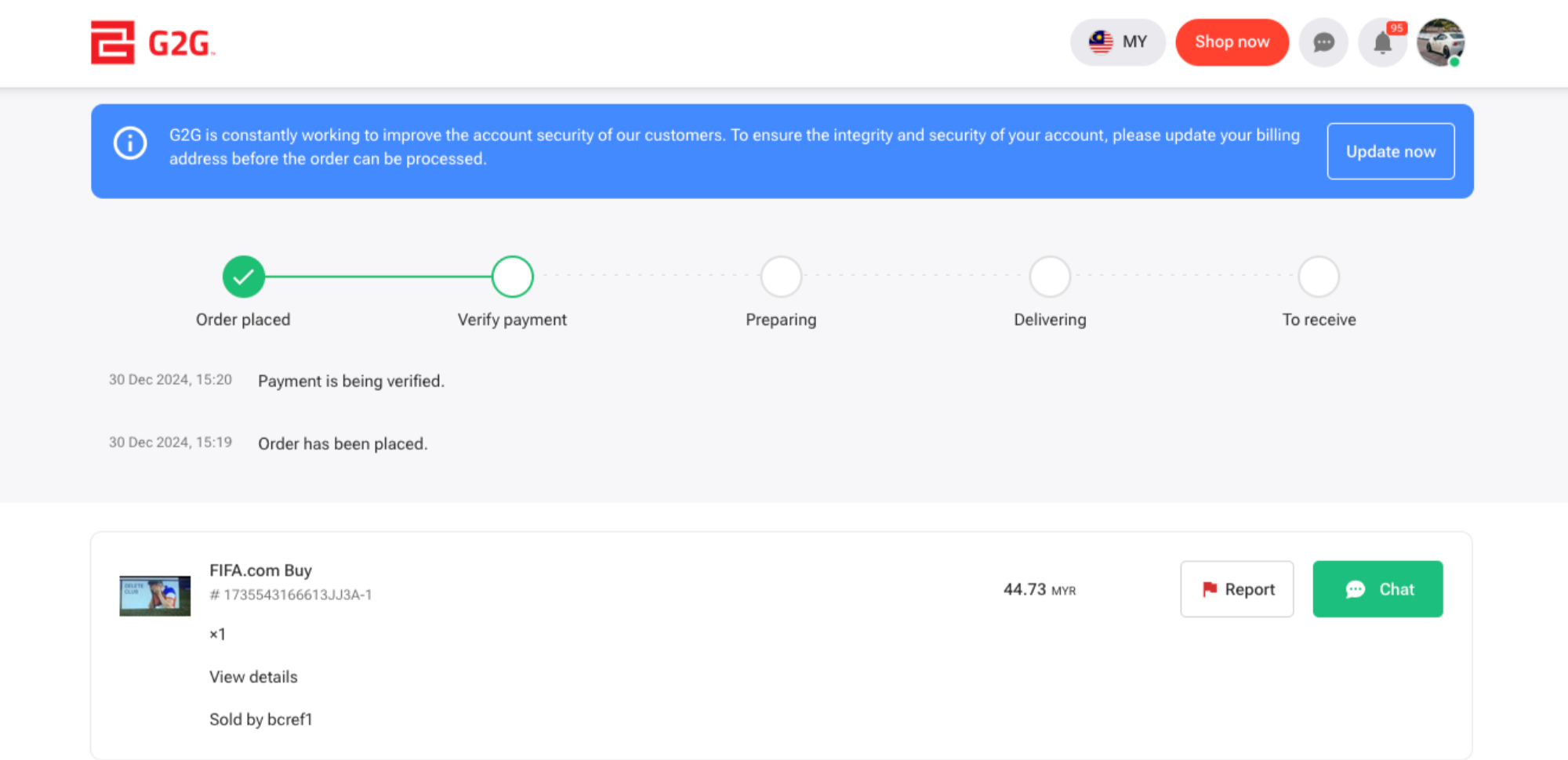This screenshot has width=1568, height=760.
Task: Open Chat with the seller
Action: 1377,589
